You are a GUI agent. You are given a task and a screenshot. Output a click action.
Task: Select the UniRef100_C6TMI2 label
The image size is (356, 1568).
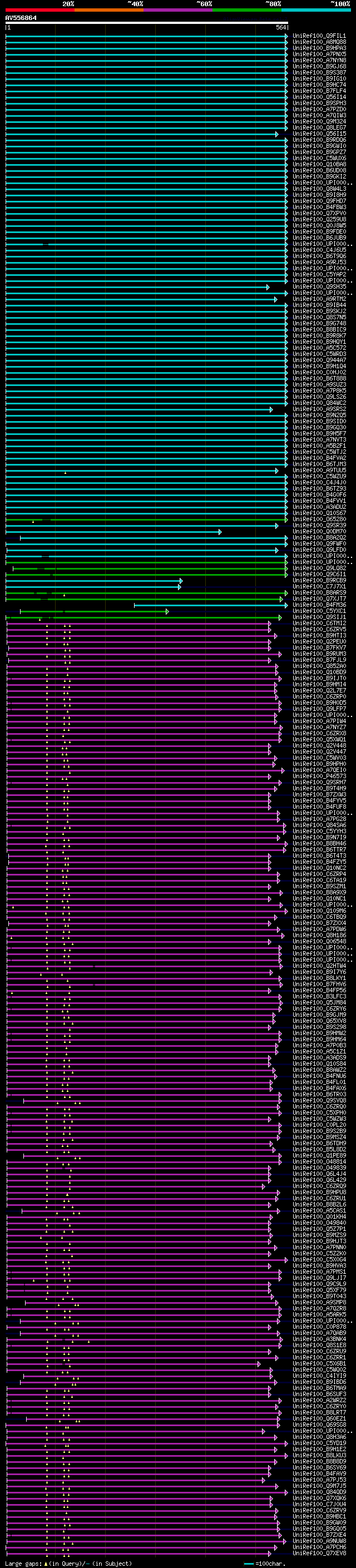(319, 624)
